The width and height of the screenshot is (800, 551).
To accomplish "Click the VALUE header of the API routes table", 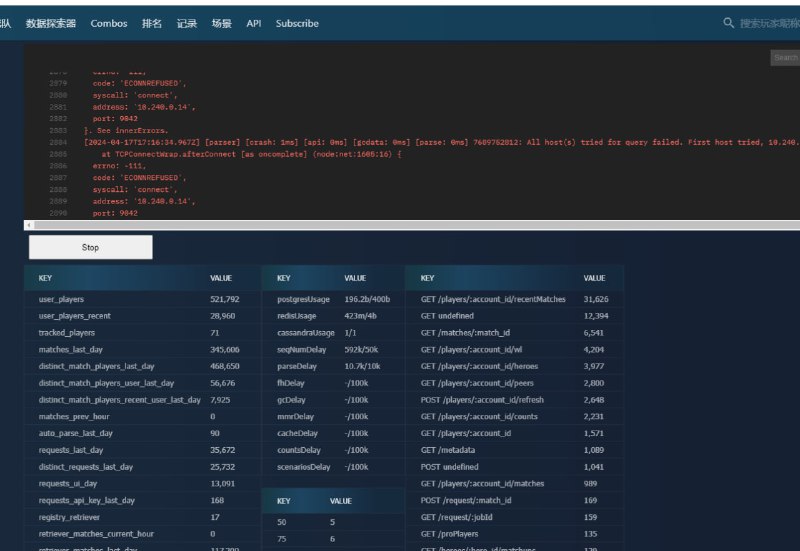I will point(594,278).
